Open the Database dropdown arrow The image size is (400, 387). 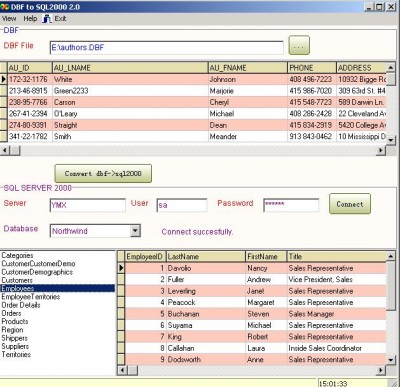point(135,231)
